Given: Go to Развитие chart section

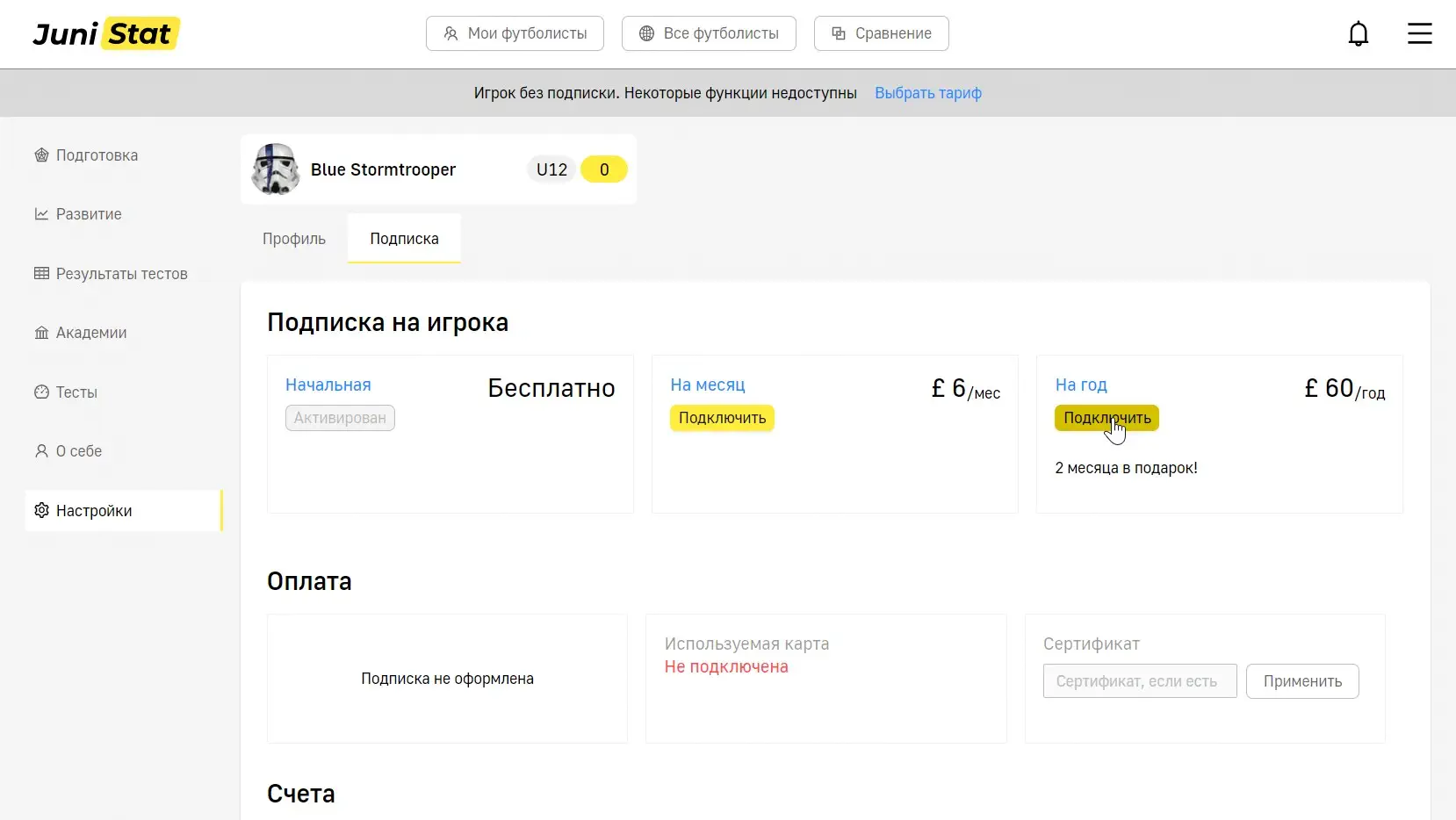Looking at the screenshot, I should click(88, 214).
